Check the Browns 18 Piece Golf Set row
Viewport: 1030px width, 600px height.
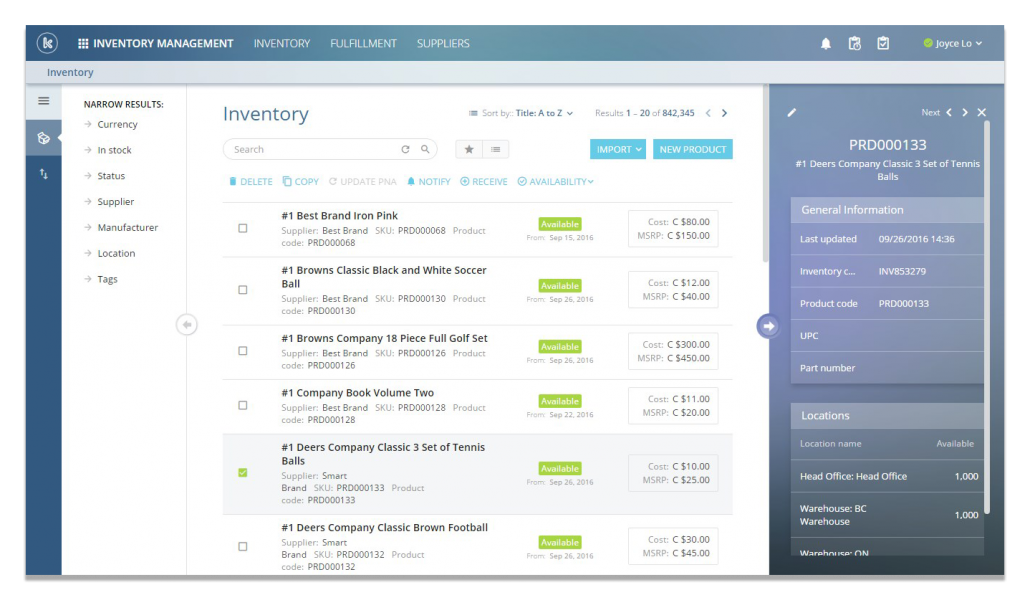point(242,351)
